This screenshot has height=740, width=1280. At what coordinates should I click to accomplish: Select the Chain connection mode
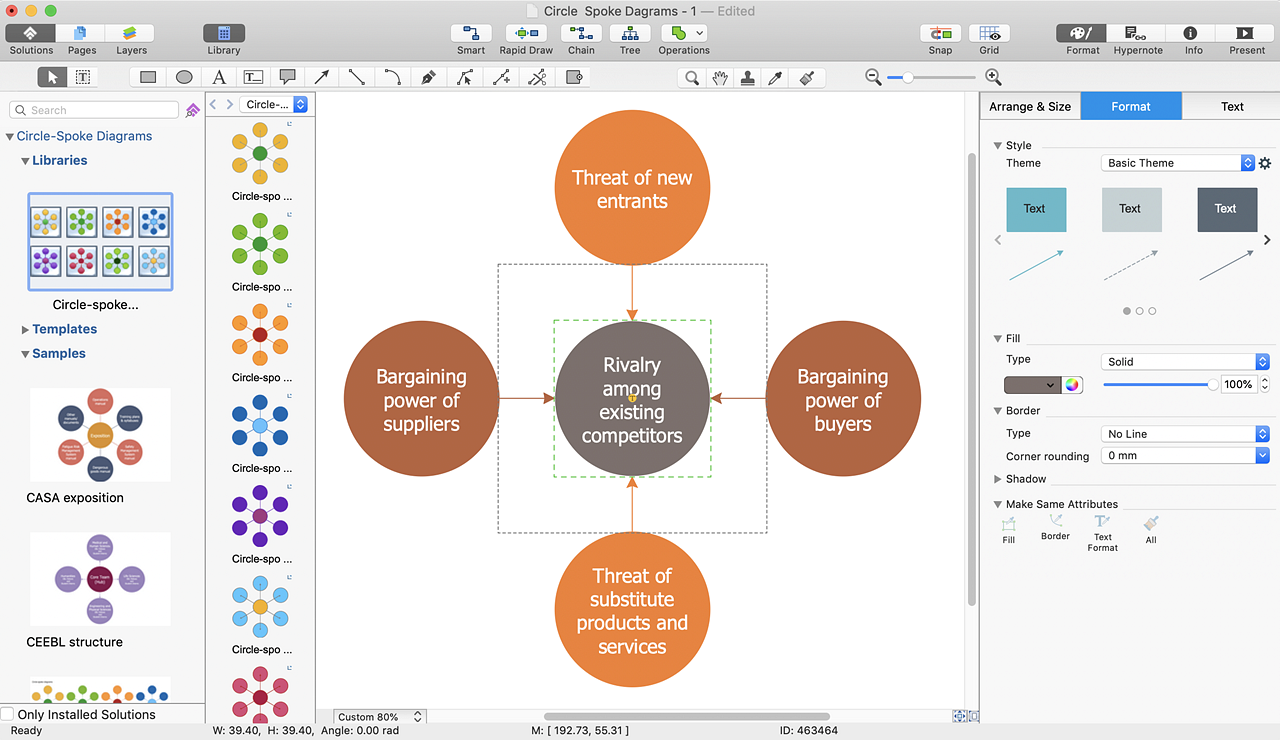point(581,33)
